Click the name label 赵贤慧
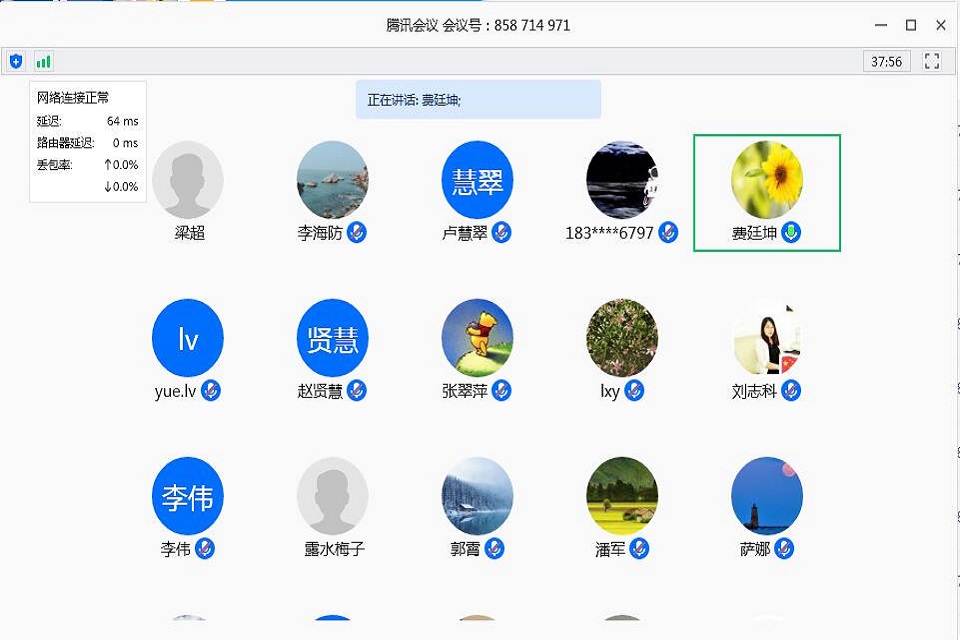Viewport: 960px width, 640px height. (x=320, y=391)
